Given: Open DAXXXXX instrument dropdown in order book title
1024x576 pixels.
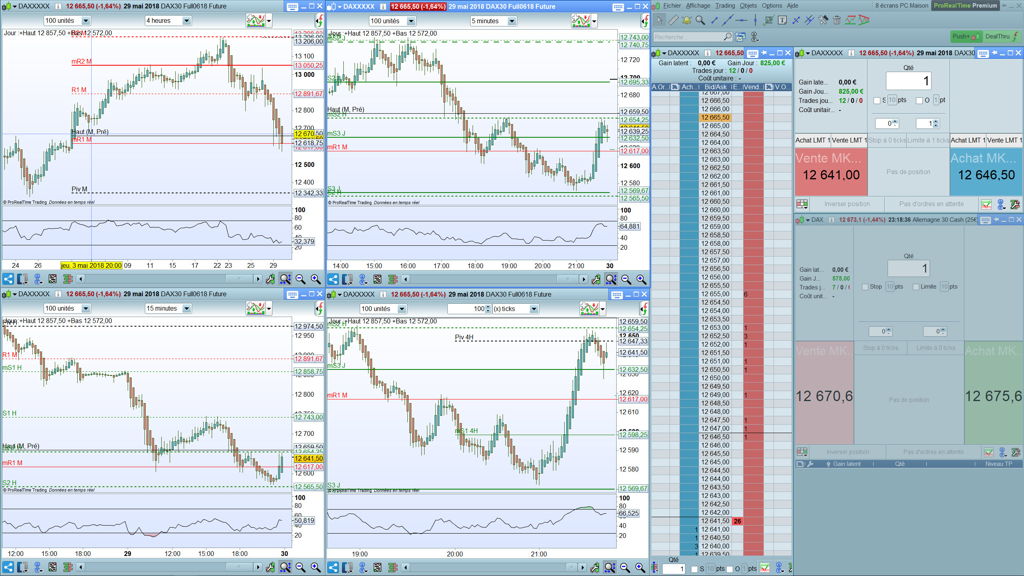Looking at the screenshot, I should pyautogui.click(x=664, y=53).
